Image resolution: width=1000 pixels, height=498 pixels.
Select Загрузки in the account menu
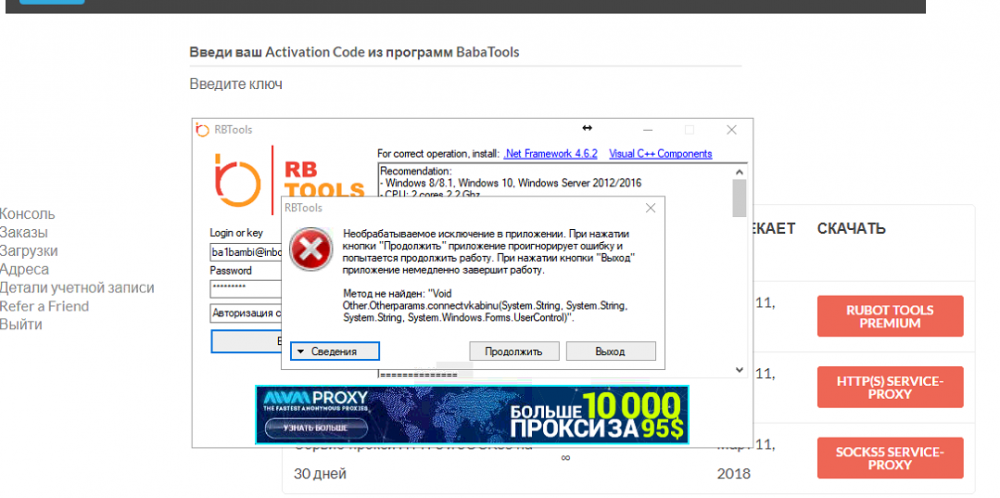point(29,251)
